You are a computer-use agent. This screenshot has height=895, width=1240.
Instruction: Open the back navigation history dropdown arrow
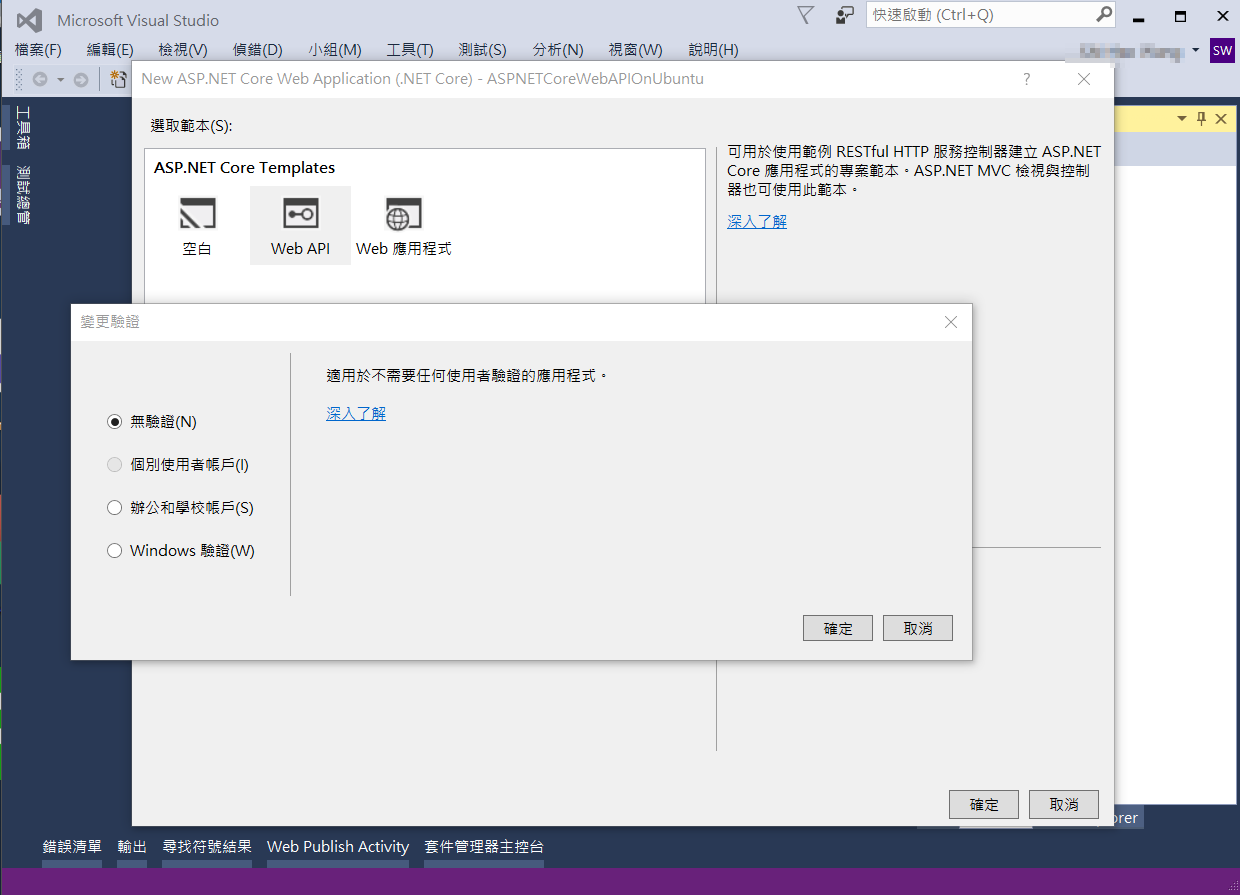point(60,79)
